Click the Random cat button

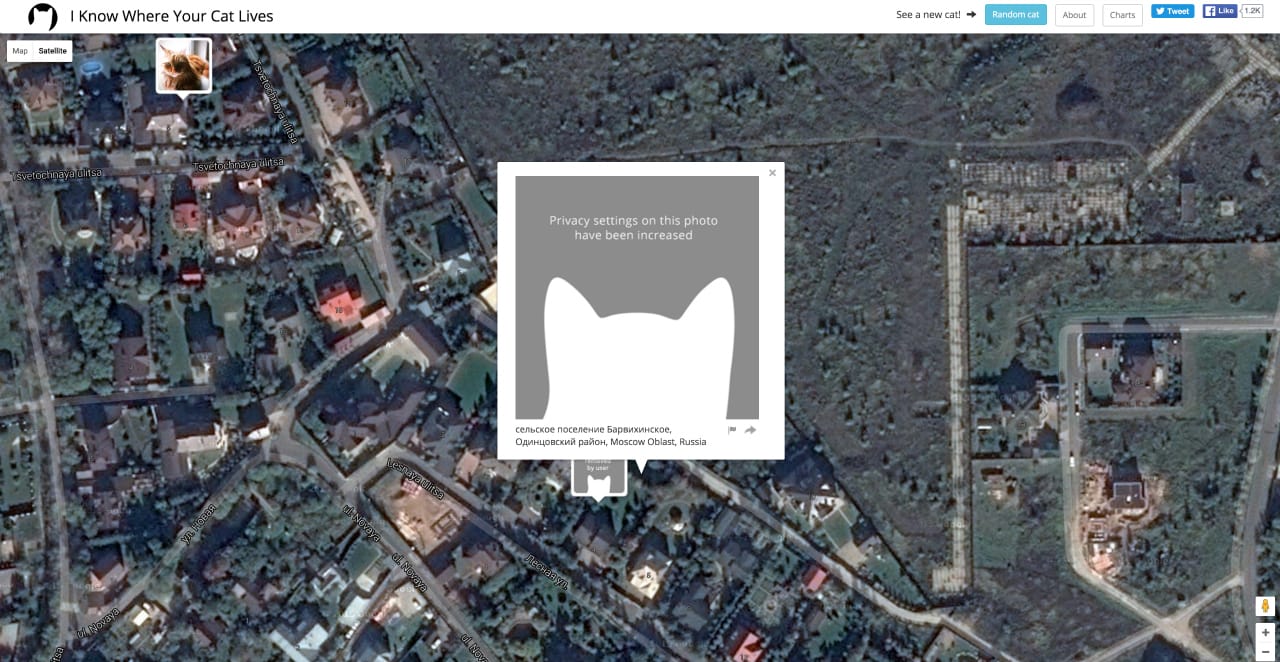(x=1015, y=14)
